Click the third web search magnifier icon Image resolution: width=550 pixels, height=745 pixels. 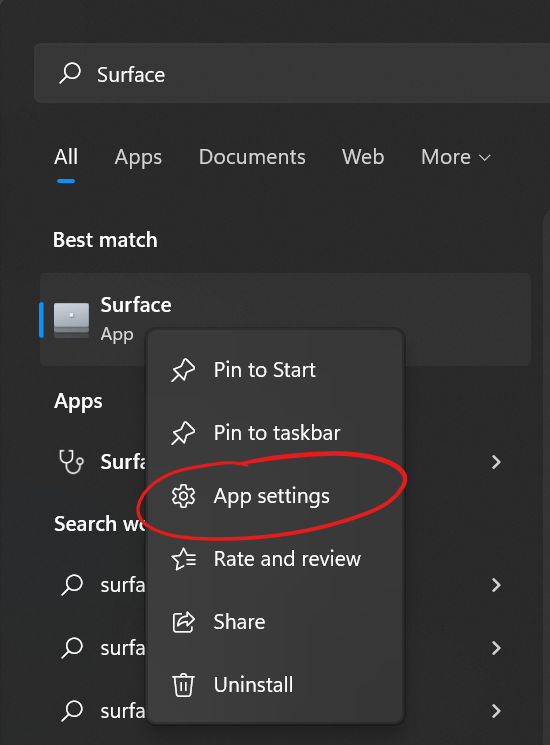click(x=72, y=711)
